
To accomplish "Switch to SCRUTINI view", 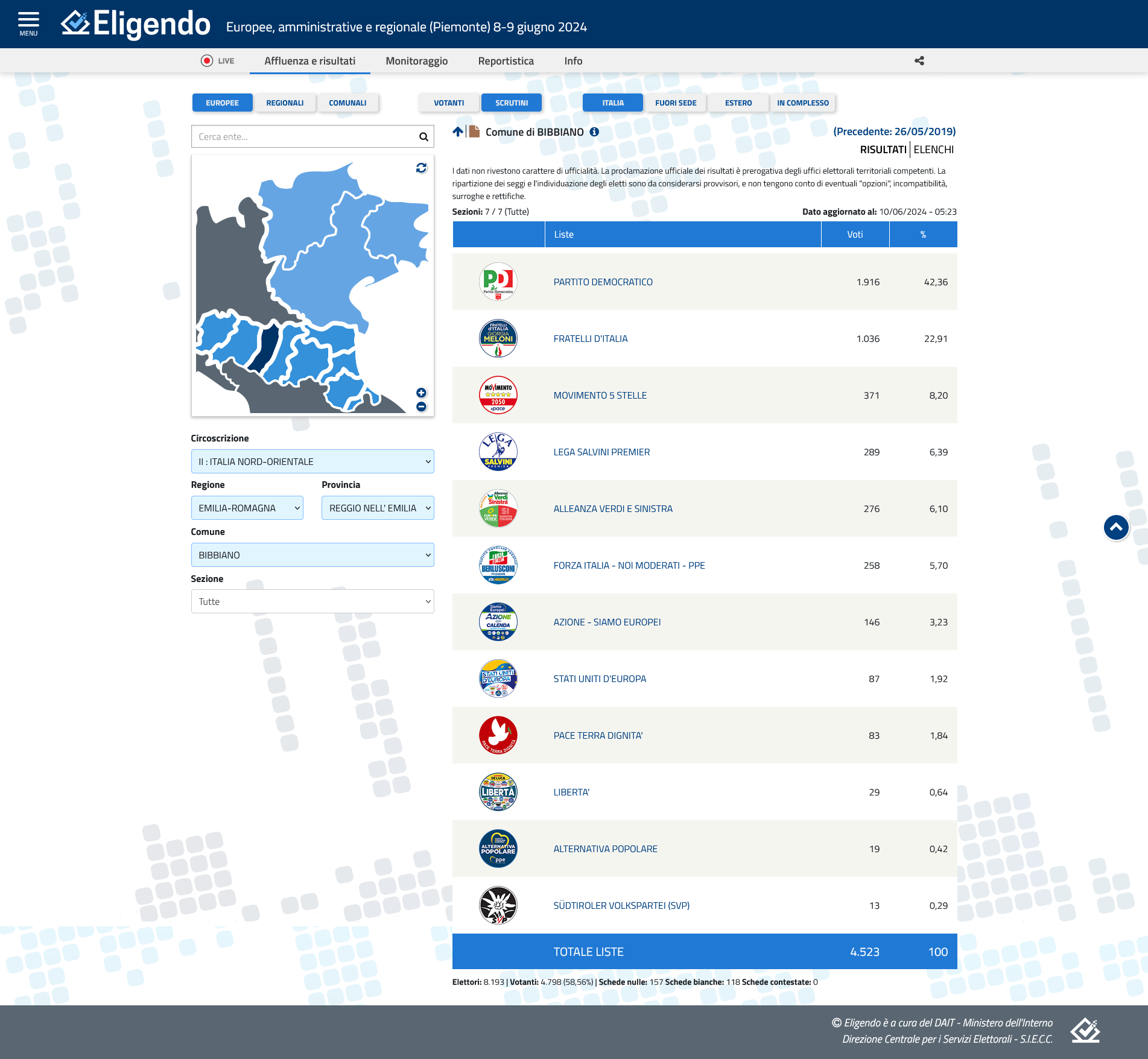I will tap(512, 103).
